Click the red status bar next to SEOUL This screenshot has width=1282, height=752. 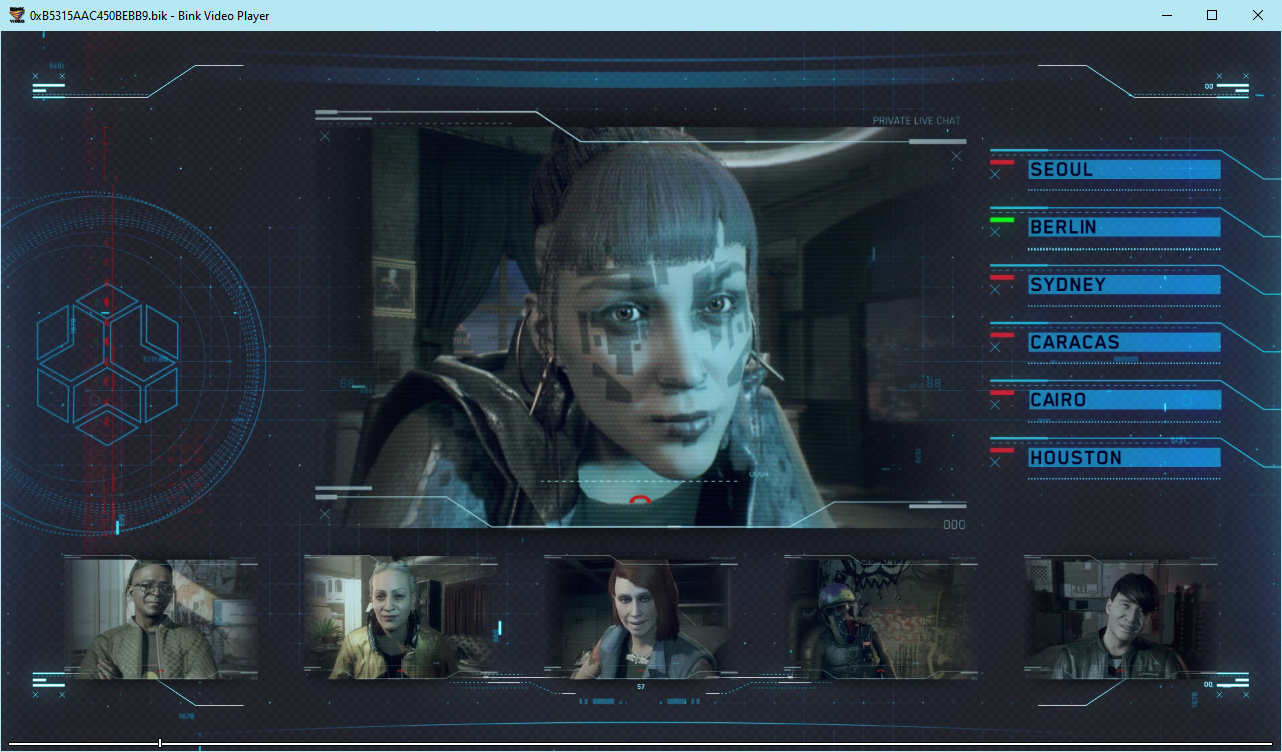coord(1002,162)
